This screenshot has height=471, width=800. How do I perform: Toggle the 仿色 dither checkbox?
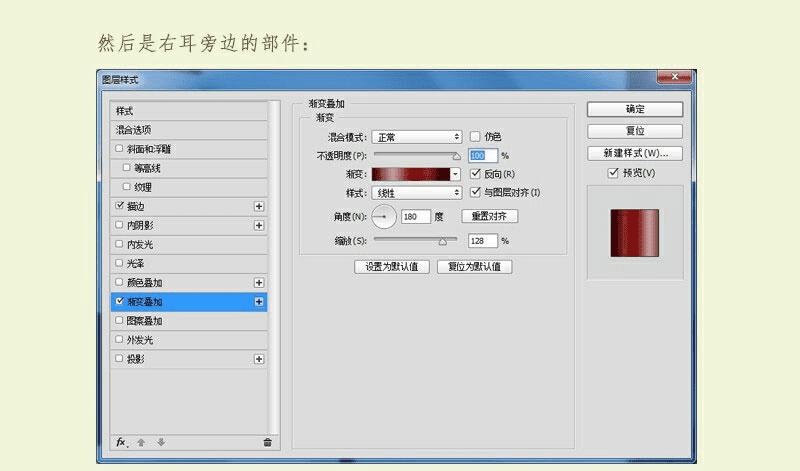[x=475, y=136]
